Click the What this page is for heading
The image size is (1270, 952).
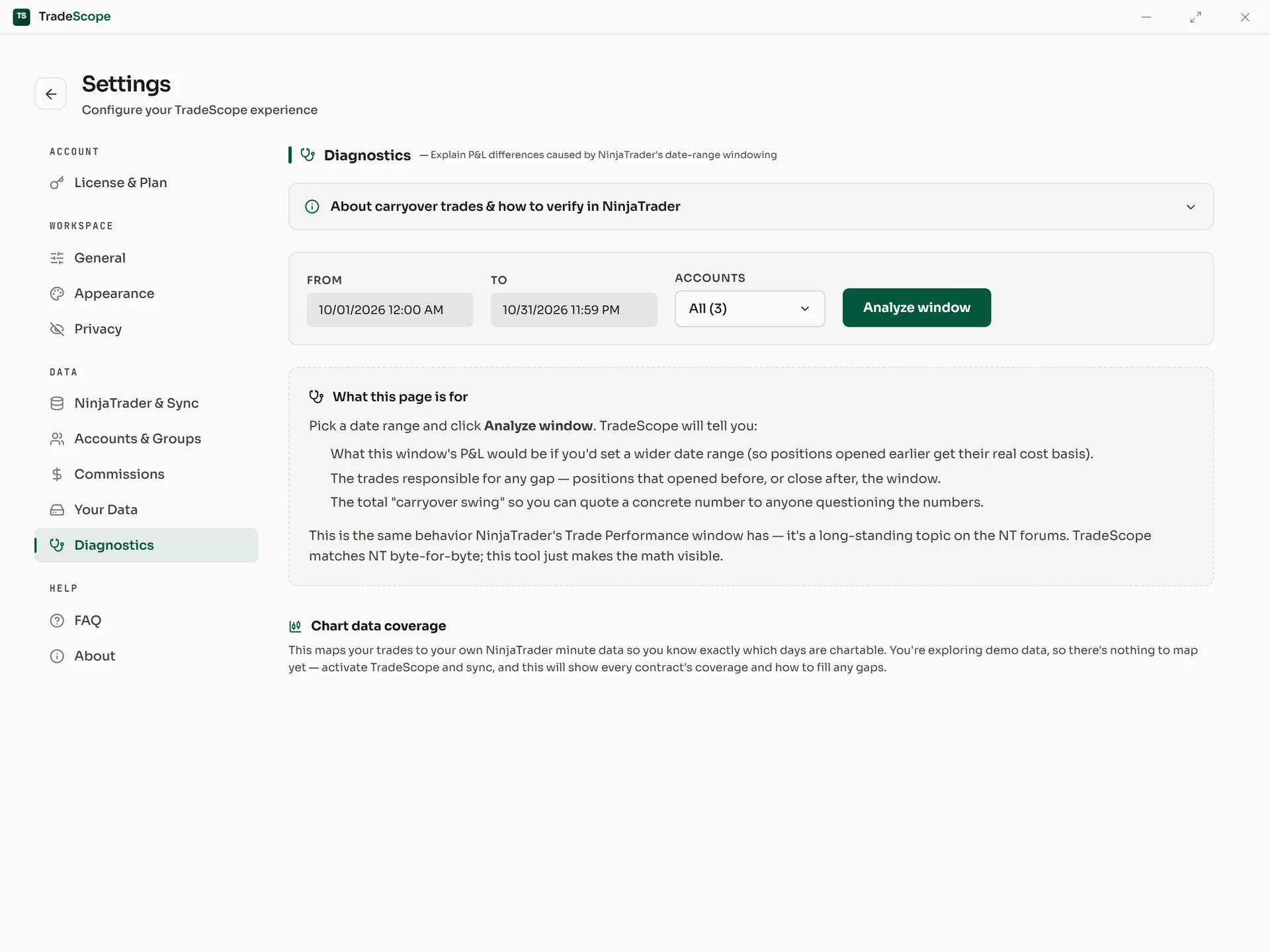400,397
